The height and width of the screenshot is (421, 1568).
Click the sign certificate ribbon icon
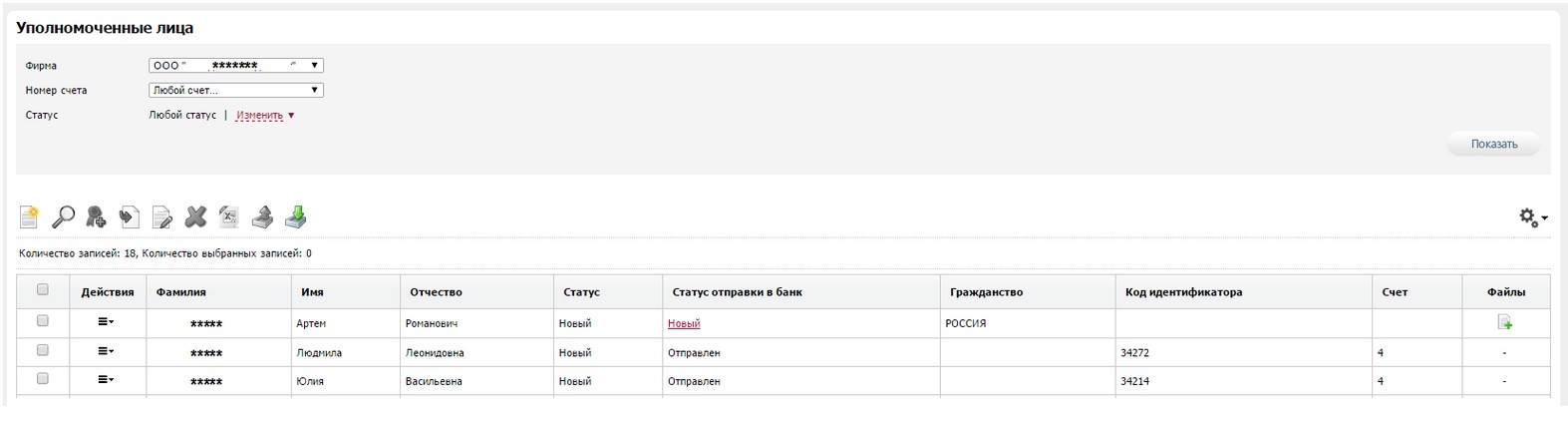(x=96, y=216)
